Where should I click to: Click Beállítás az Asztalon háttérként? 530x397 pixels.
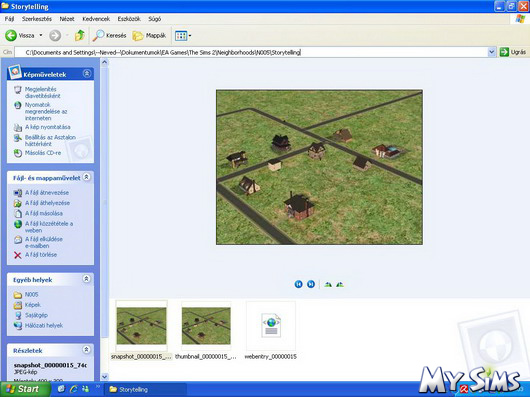(50, 140)
